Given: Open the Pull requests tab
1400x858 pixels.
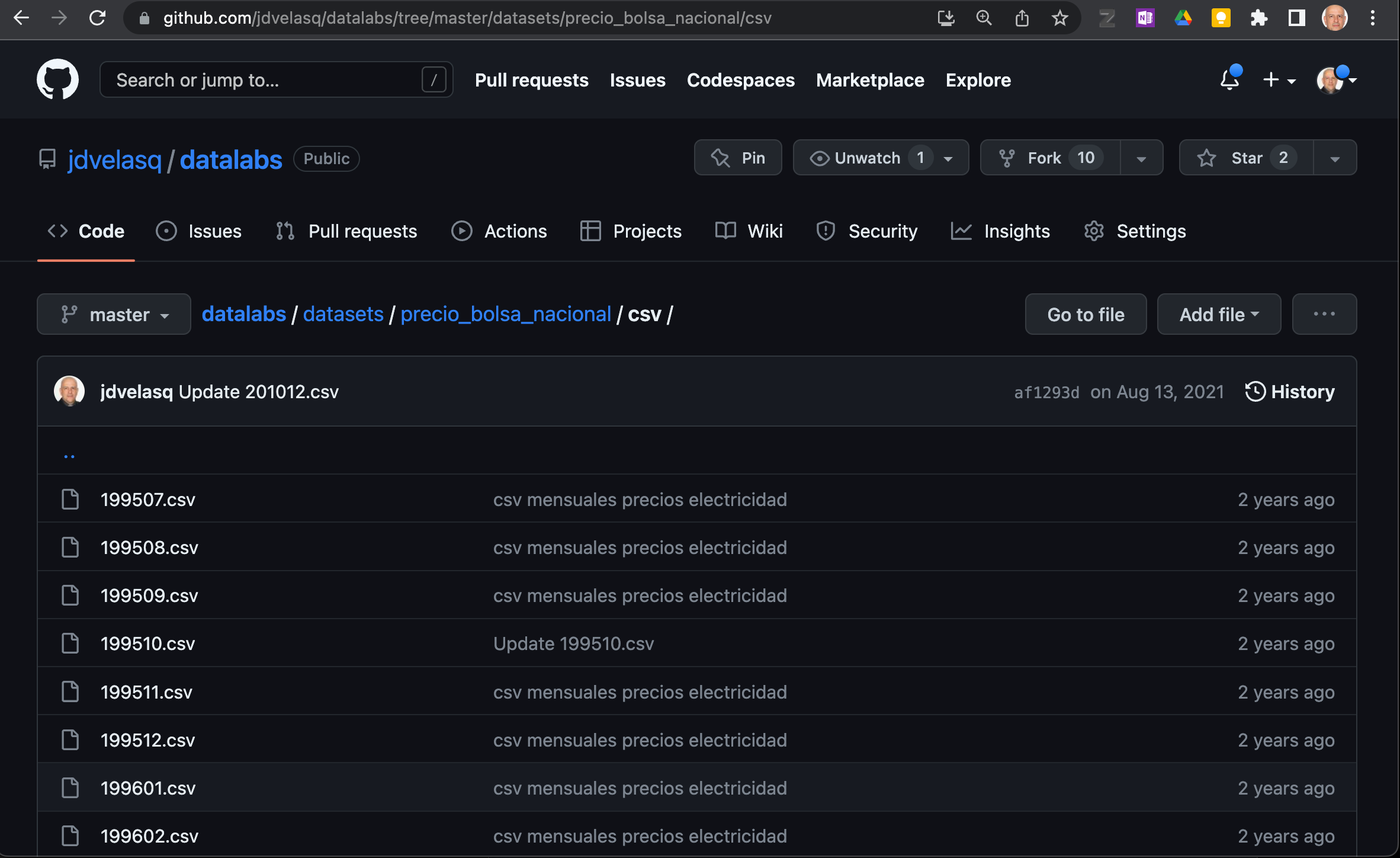Looking at the screenshot, I should pyautogui.click(x=362, y=232).
